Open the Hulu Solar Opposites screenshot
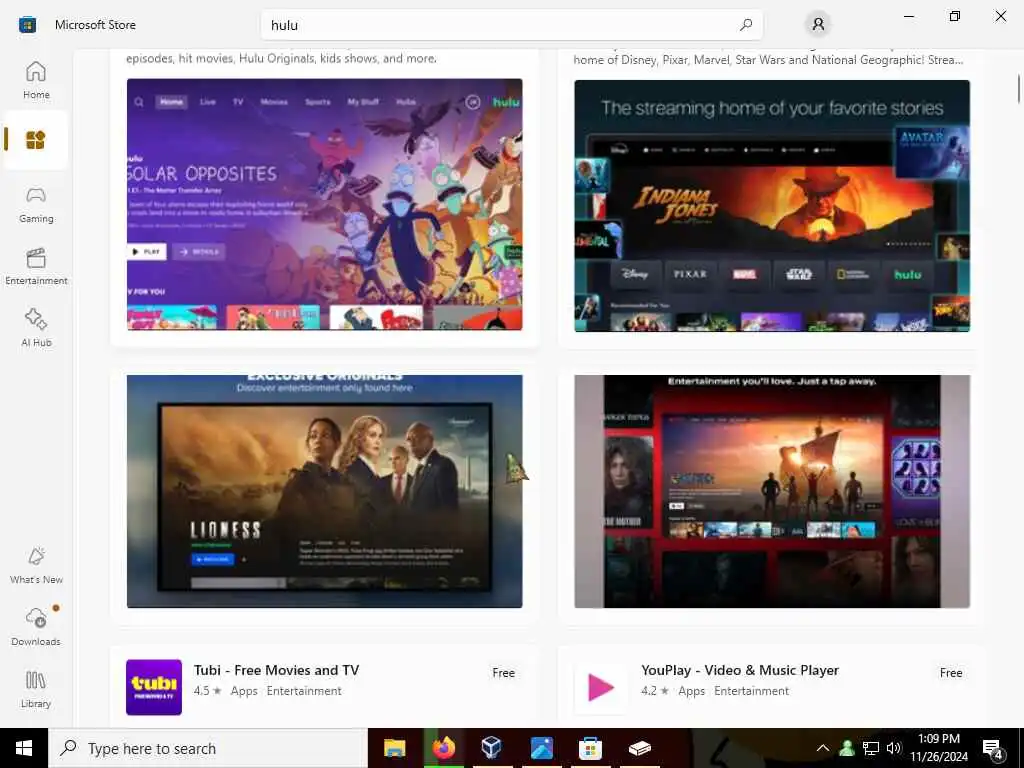This screenshot has height=768, width=1024. click(325, 204)
